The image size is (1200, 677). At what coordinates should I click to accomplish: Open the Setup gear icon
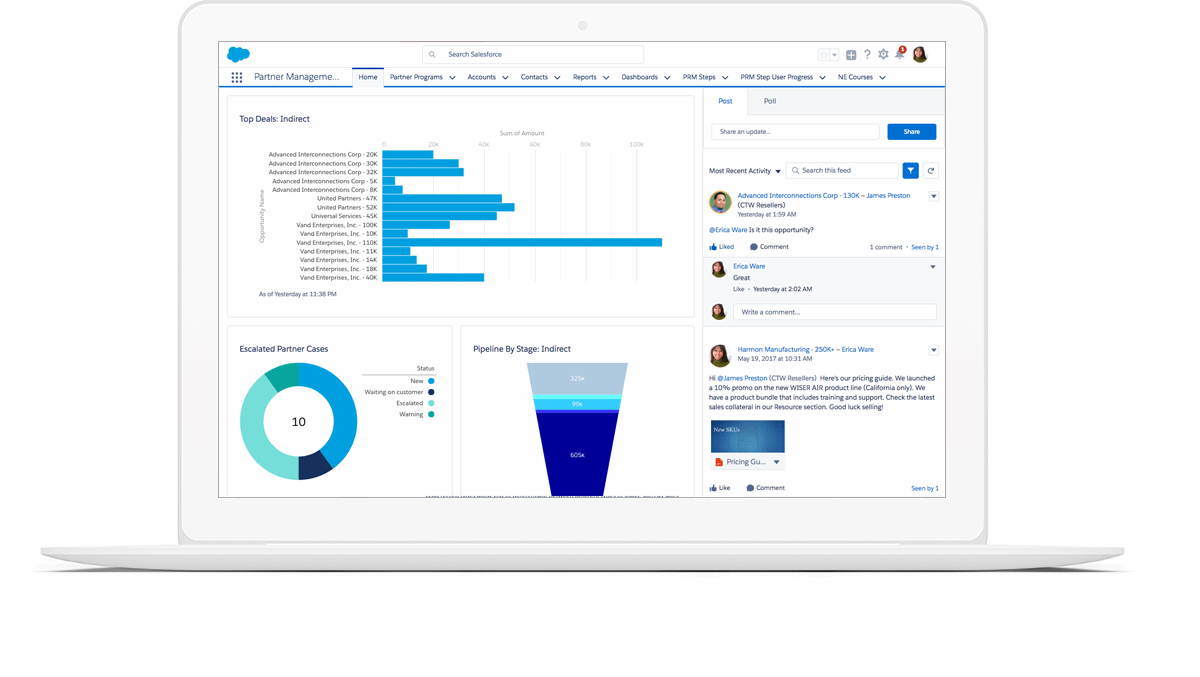(883, 55)
